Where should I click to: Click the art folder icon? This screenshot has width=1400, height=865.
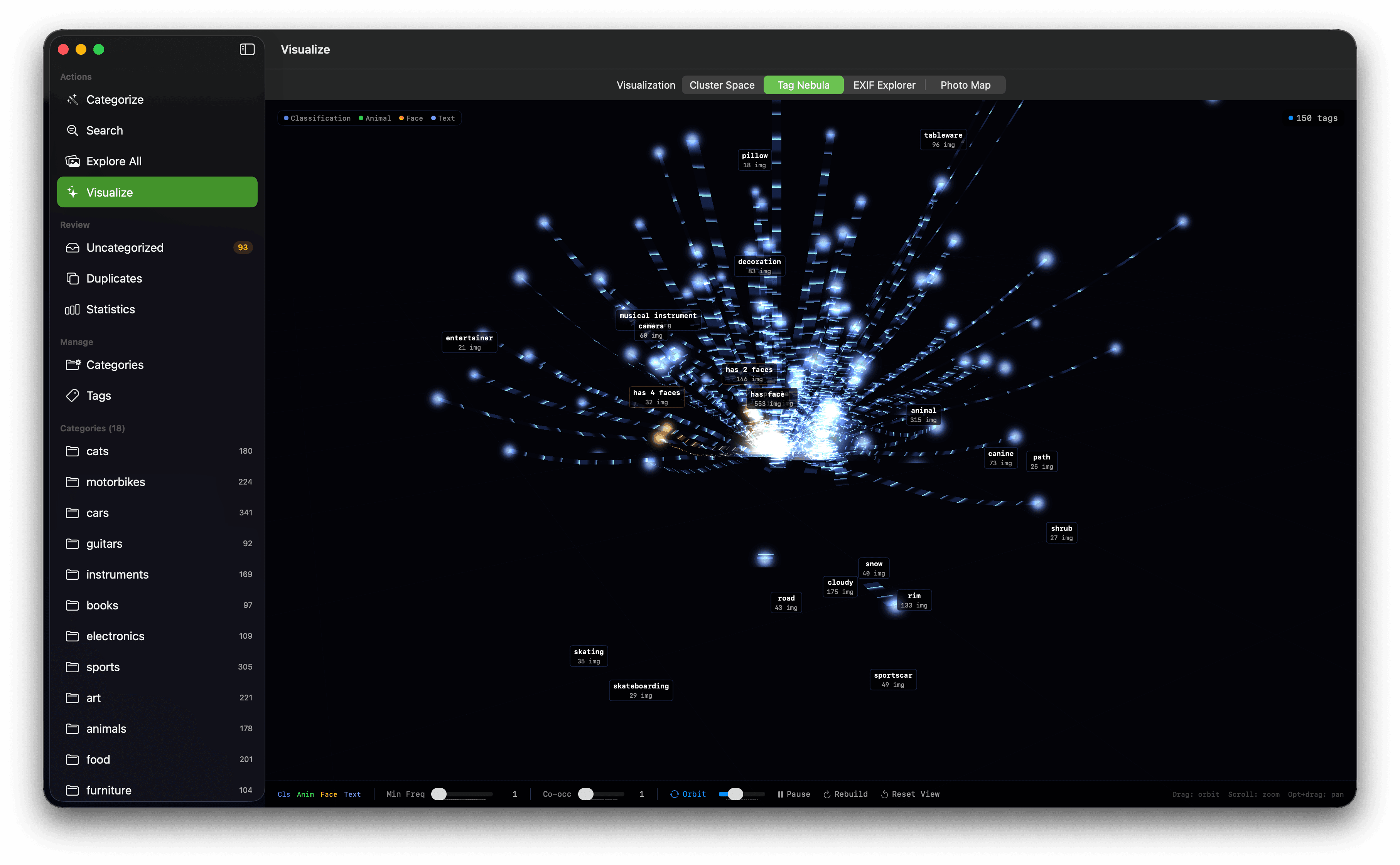coord(72,698)
